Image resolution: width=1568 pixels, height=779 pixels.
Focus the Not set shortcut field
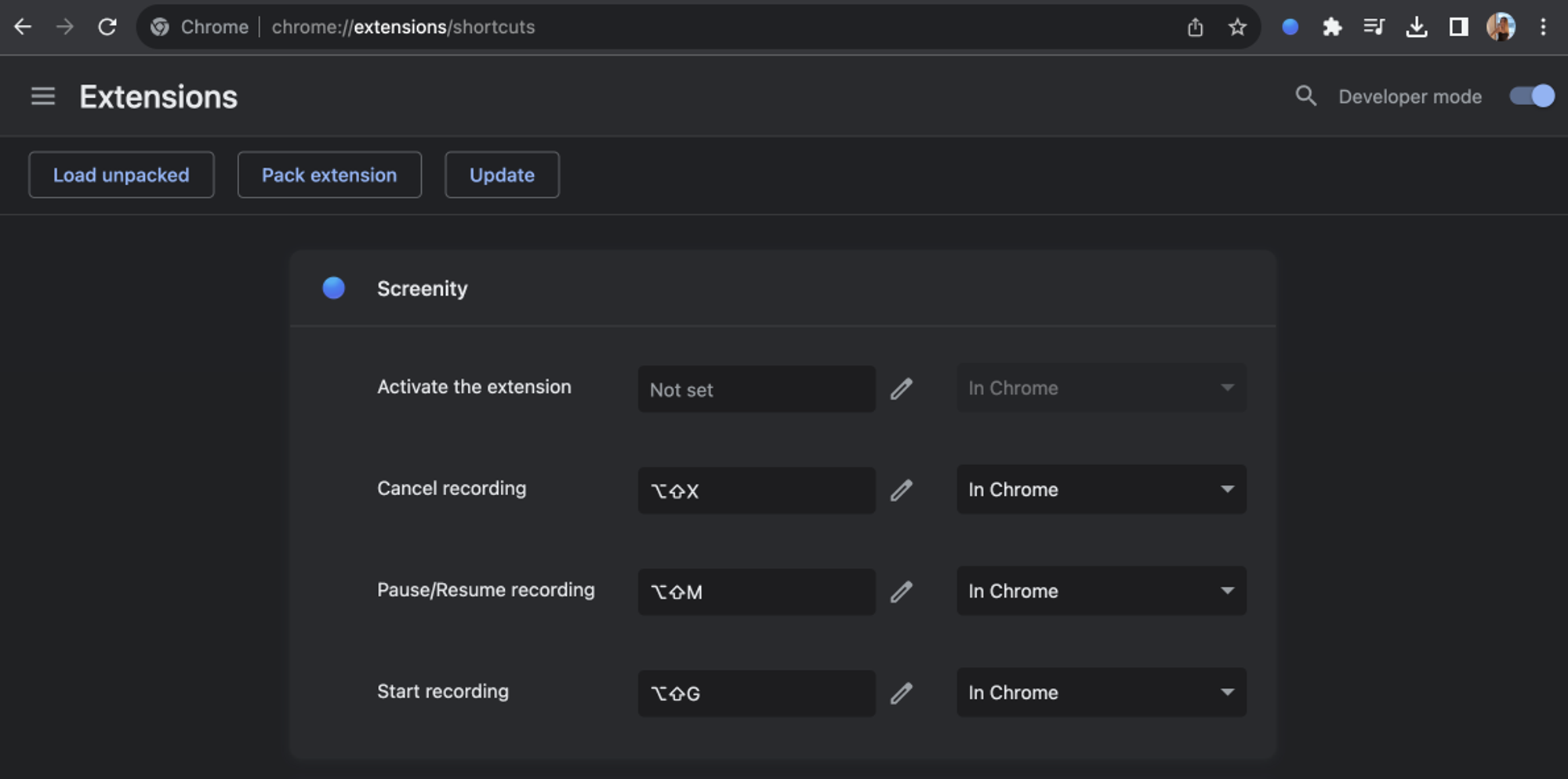pos(757,389)
